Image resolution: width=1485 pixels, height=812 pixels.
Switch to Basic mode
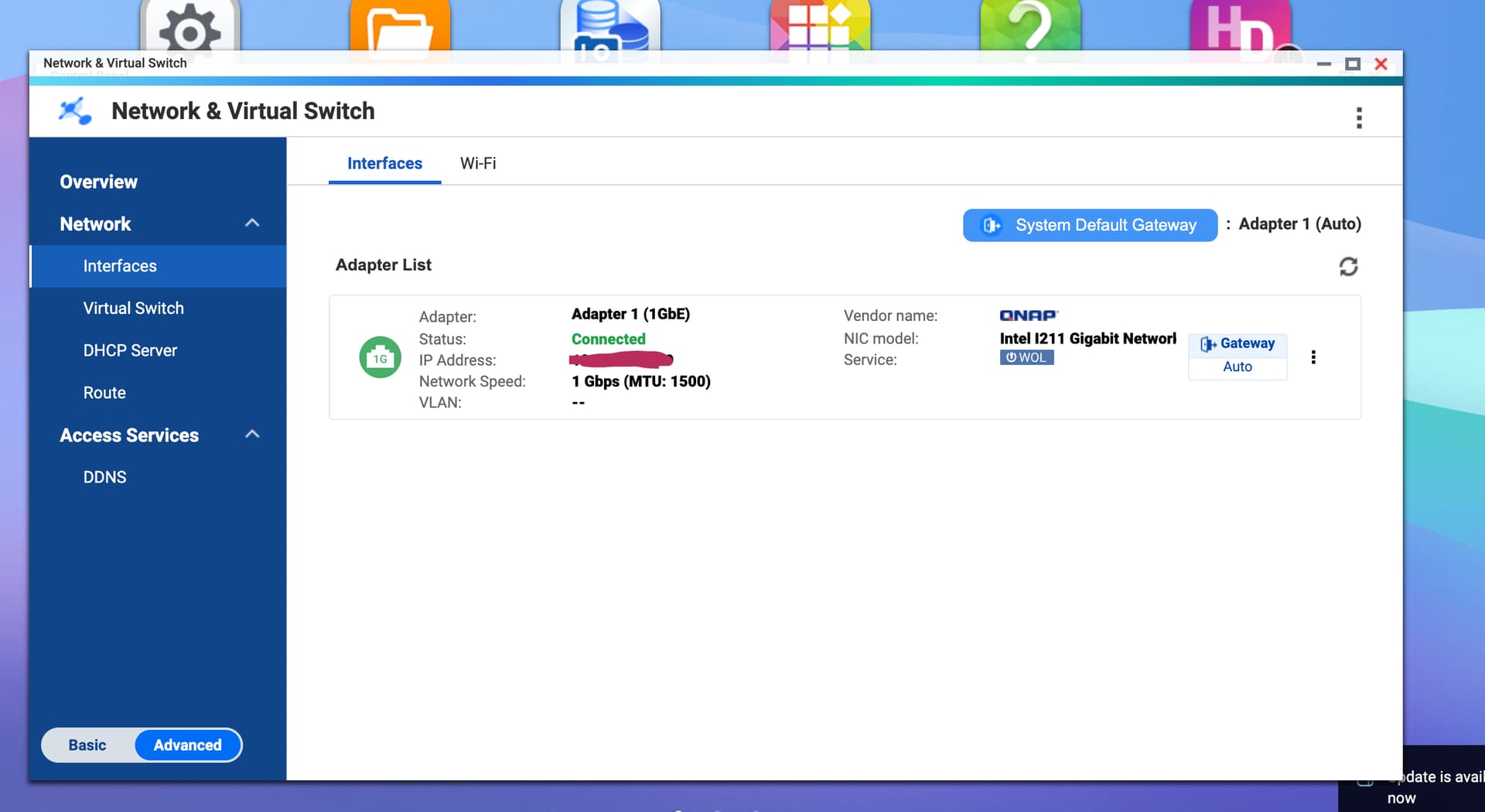coord(87,745)
